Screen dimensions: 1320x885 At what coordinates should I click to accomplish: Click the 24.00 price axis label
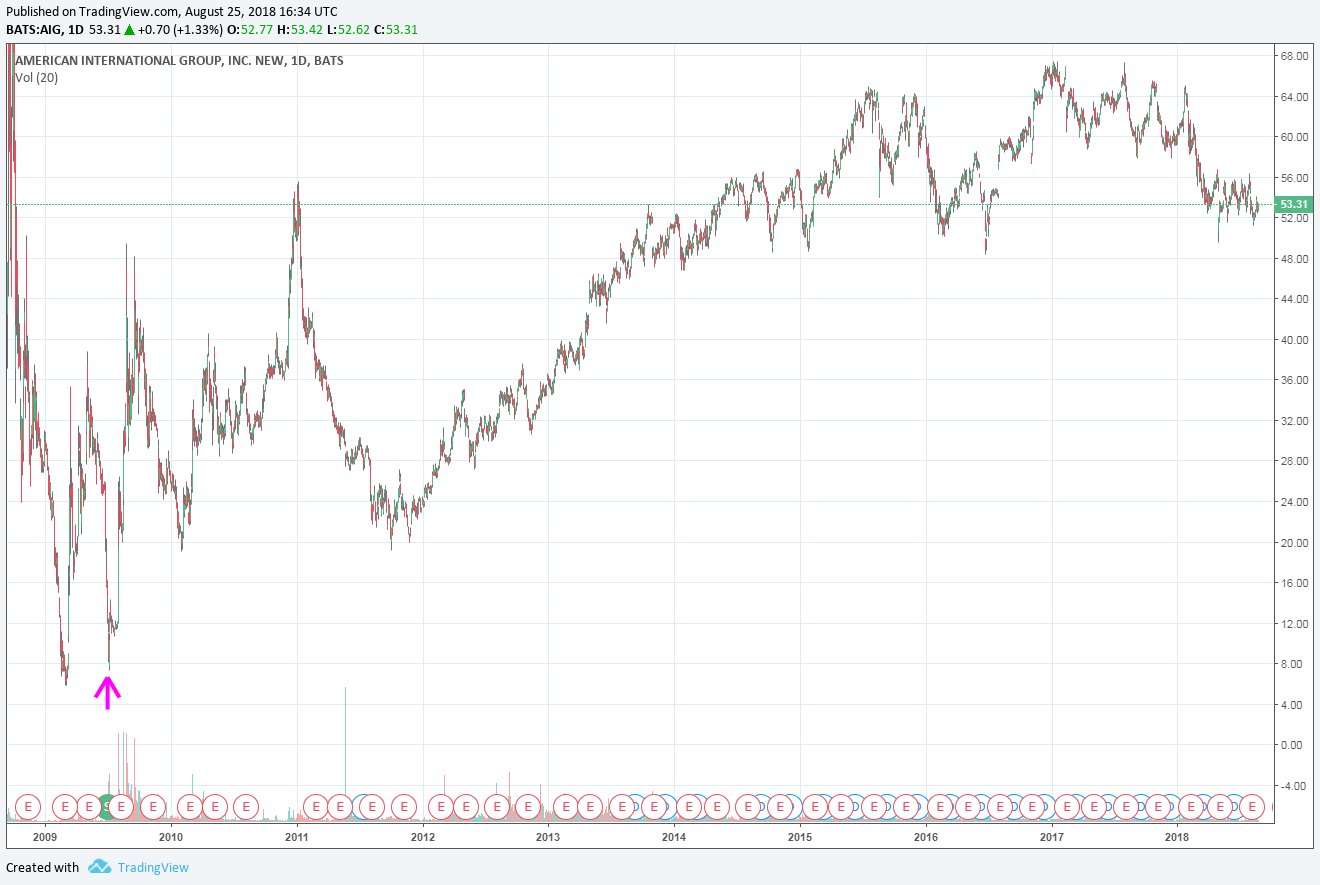[x=1295, y=502]
